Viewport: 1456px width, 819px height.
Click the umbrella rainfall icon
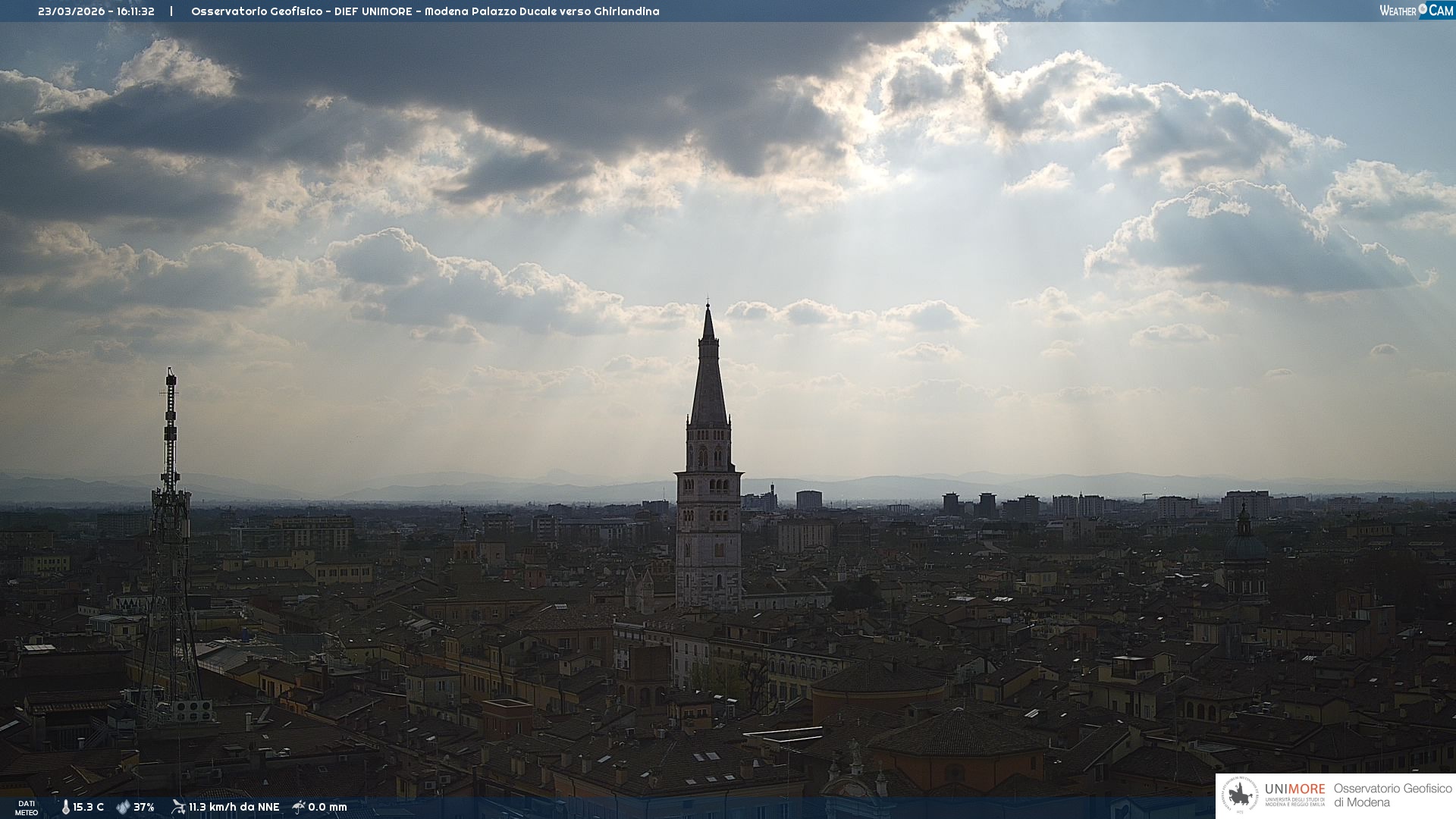299,807
